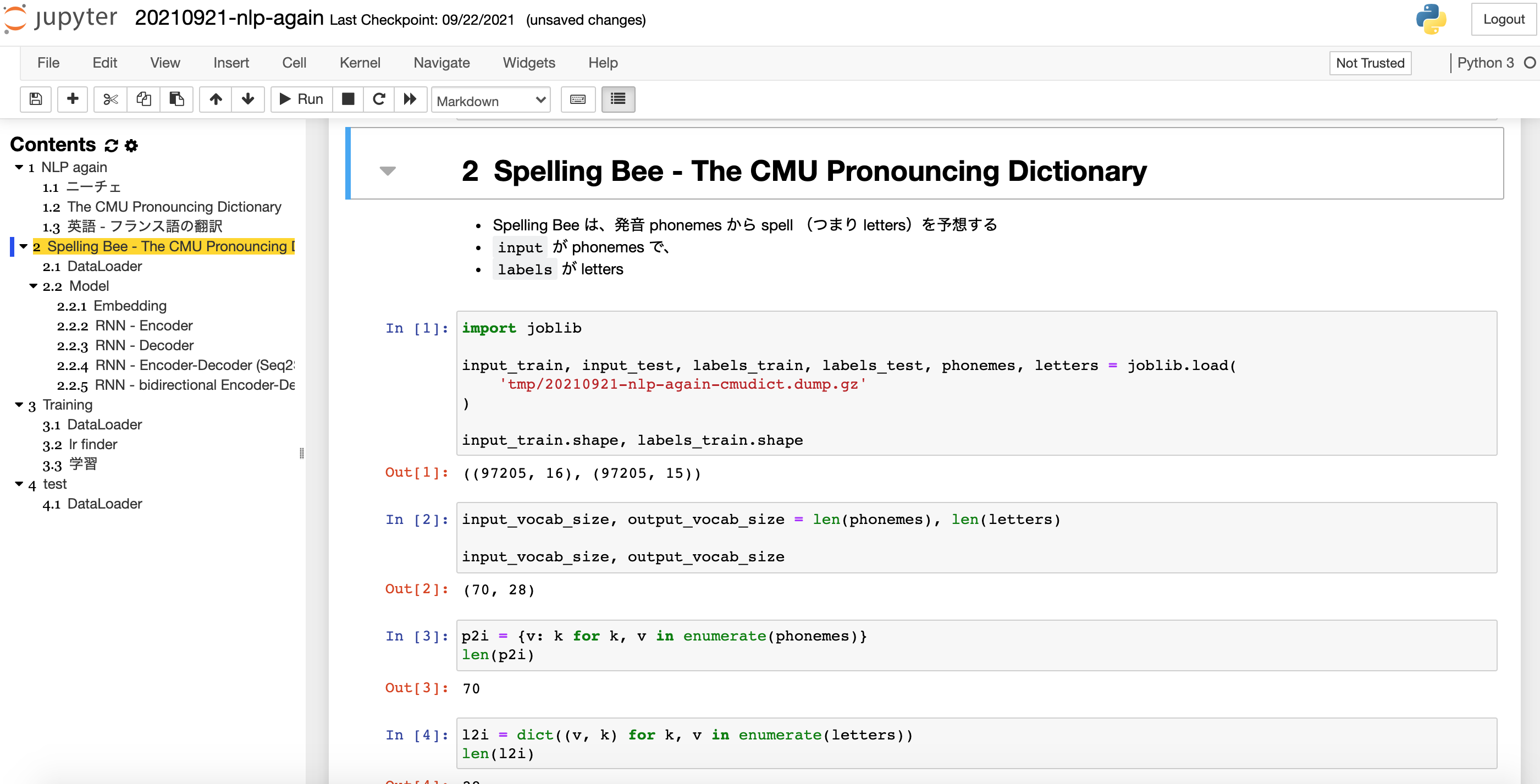Collapse 4 test section in Contents
Image resolution: width=1540 pixels, height=784 pixels.
19,484
